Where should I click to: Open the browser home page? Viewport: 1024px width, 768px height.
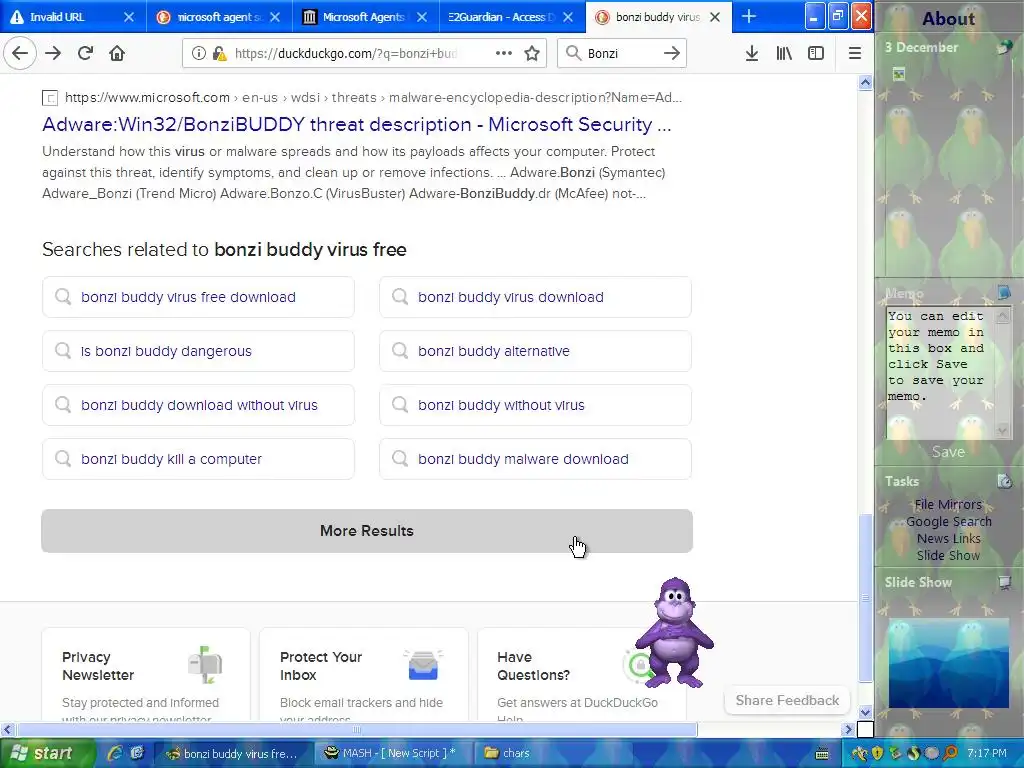pyautogui.click(x=117, y=53)
